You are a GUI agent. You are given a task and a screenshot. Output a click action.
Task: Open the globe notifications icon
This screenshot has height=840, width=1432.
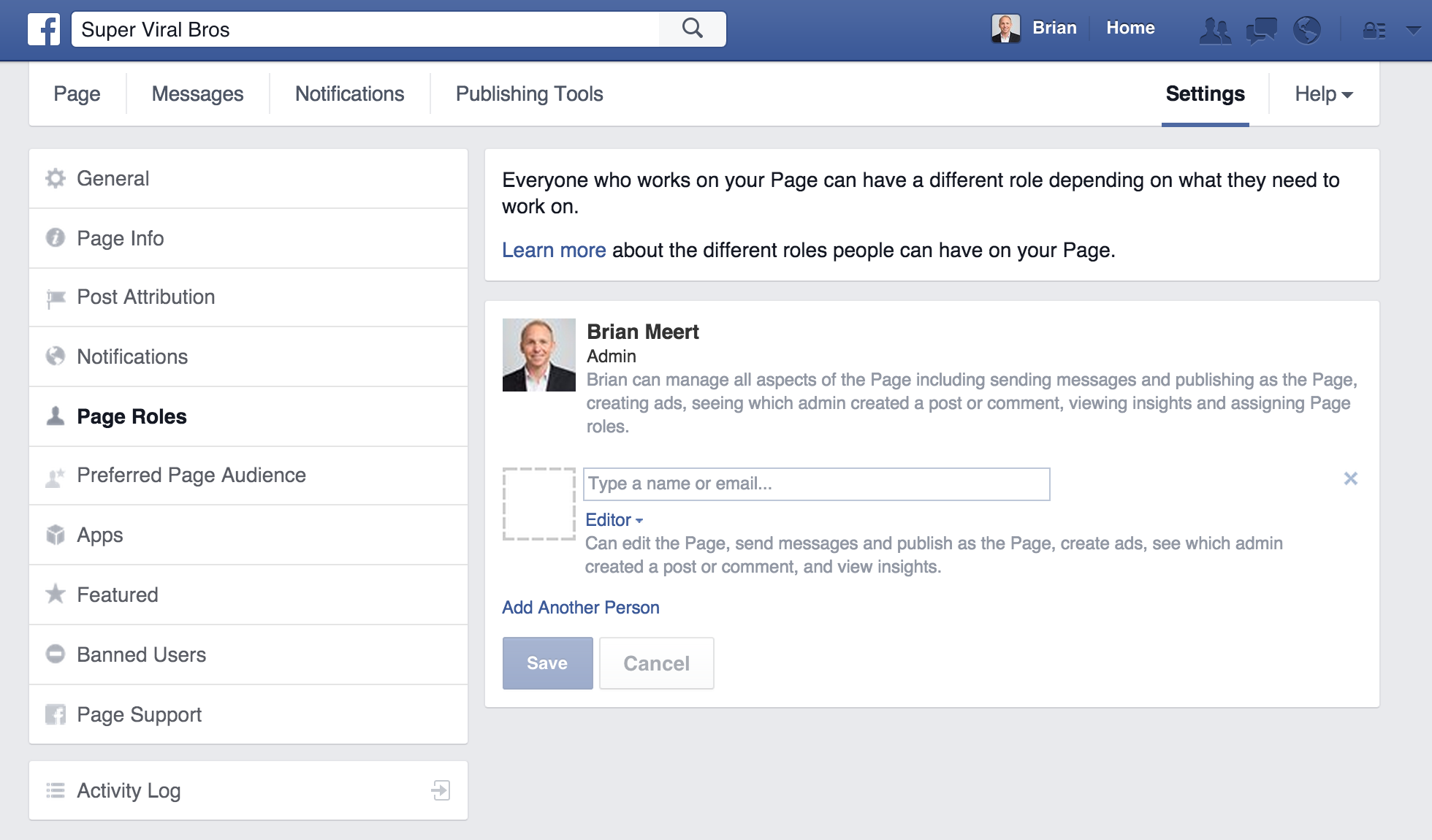[1307, 30]
